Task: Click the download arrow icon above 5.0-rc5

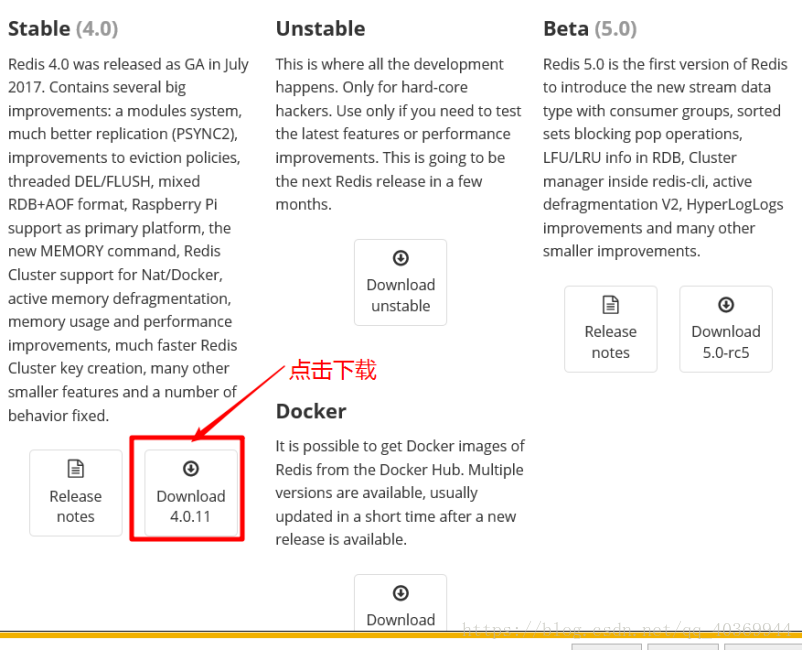Action: pyautogui.click(x=726, y=304)
